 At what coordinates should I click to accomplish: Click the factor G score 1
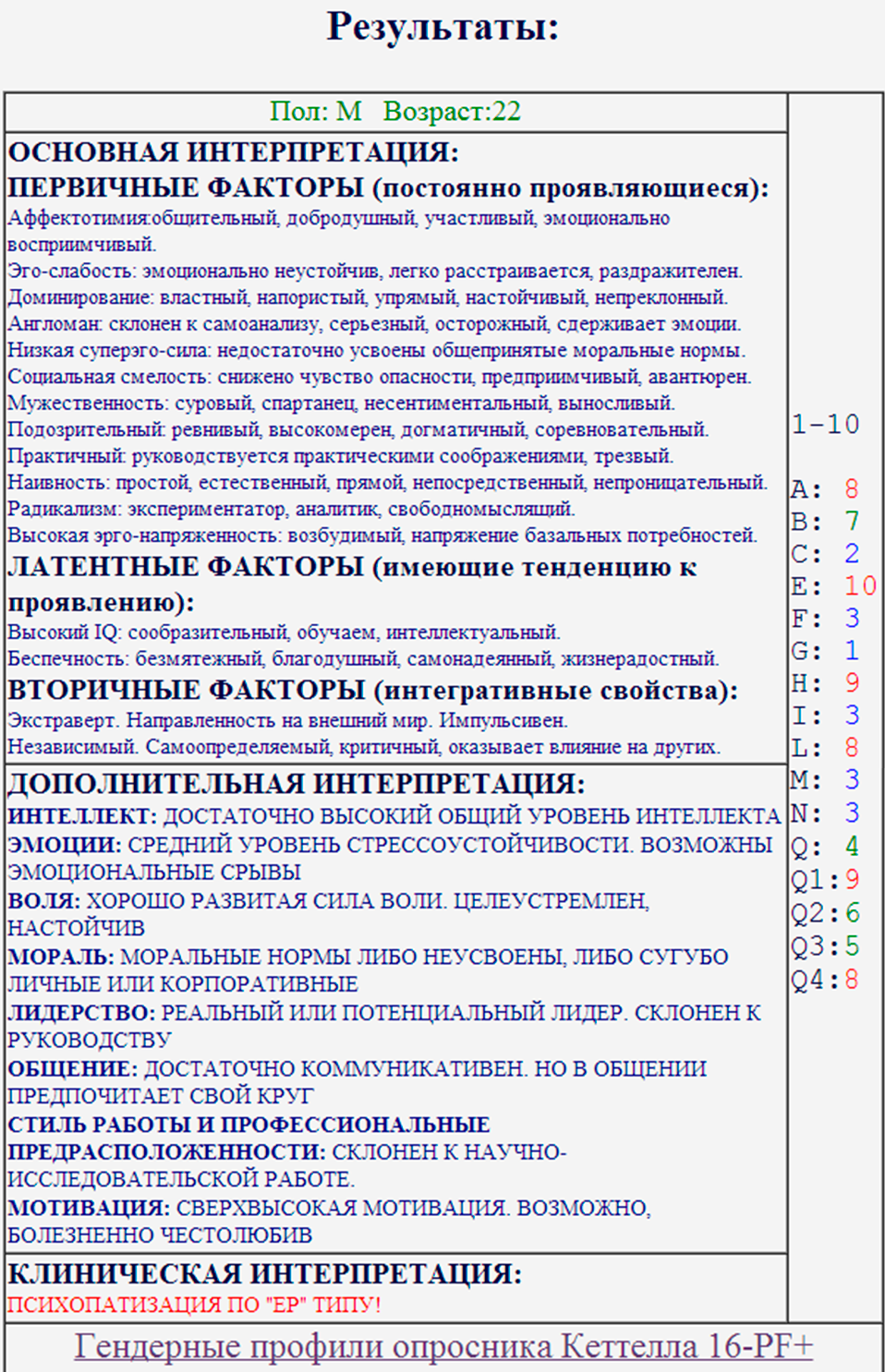point(852,651)
